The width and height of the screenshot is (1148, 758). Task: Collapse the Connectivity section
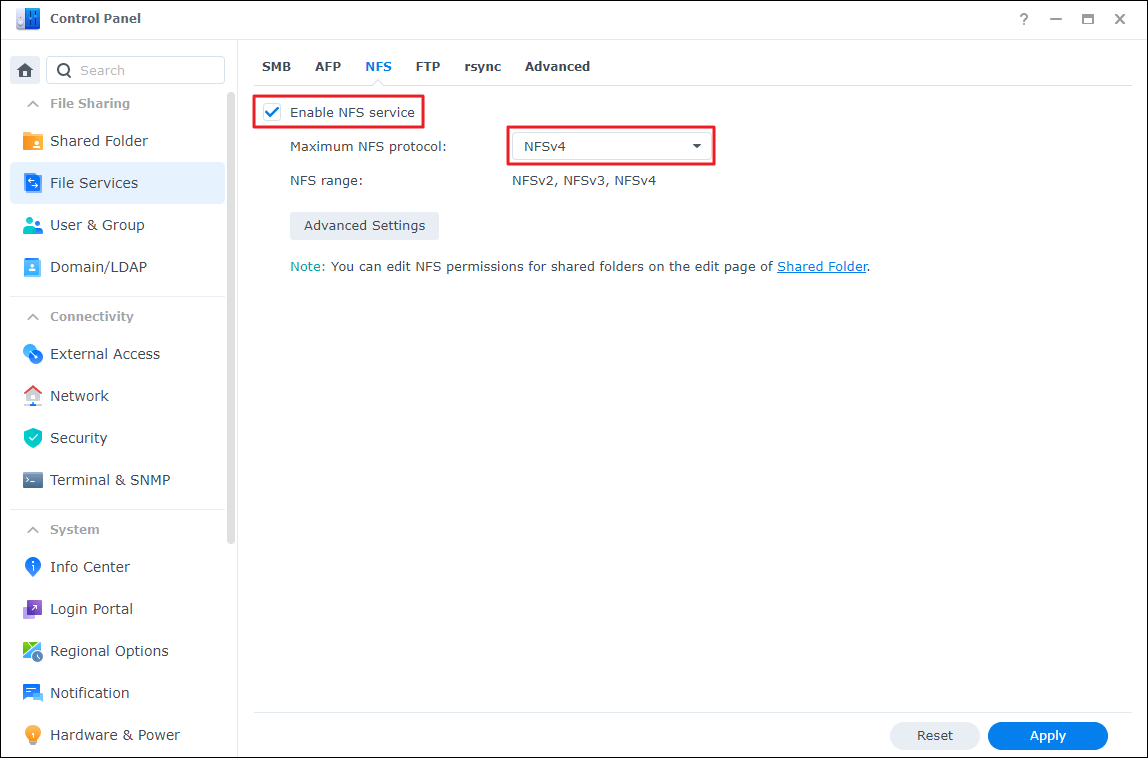tap(31, 316)
